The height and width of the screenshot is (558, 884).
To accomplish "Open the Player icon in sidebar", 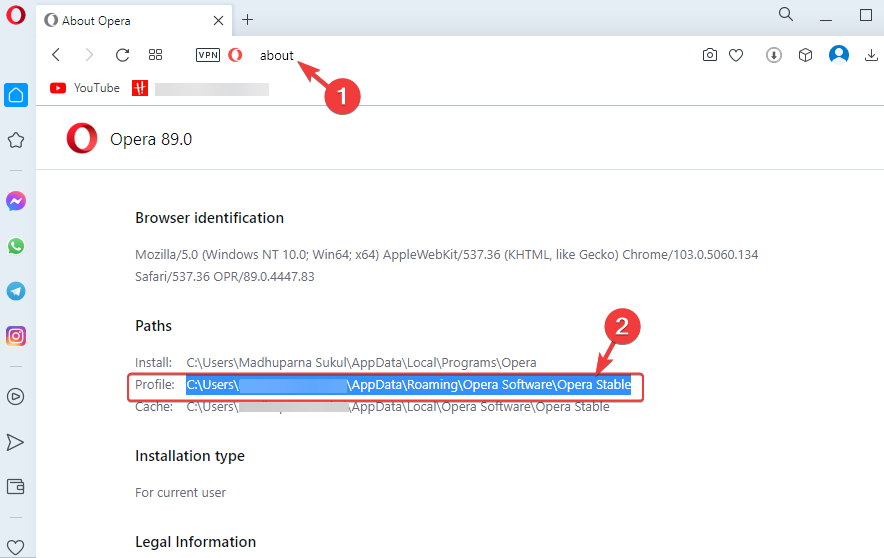I will (x=16, y=397).
